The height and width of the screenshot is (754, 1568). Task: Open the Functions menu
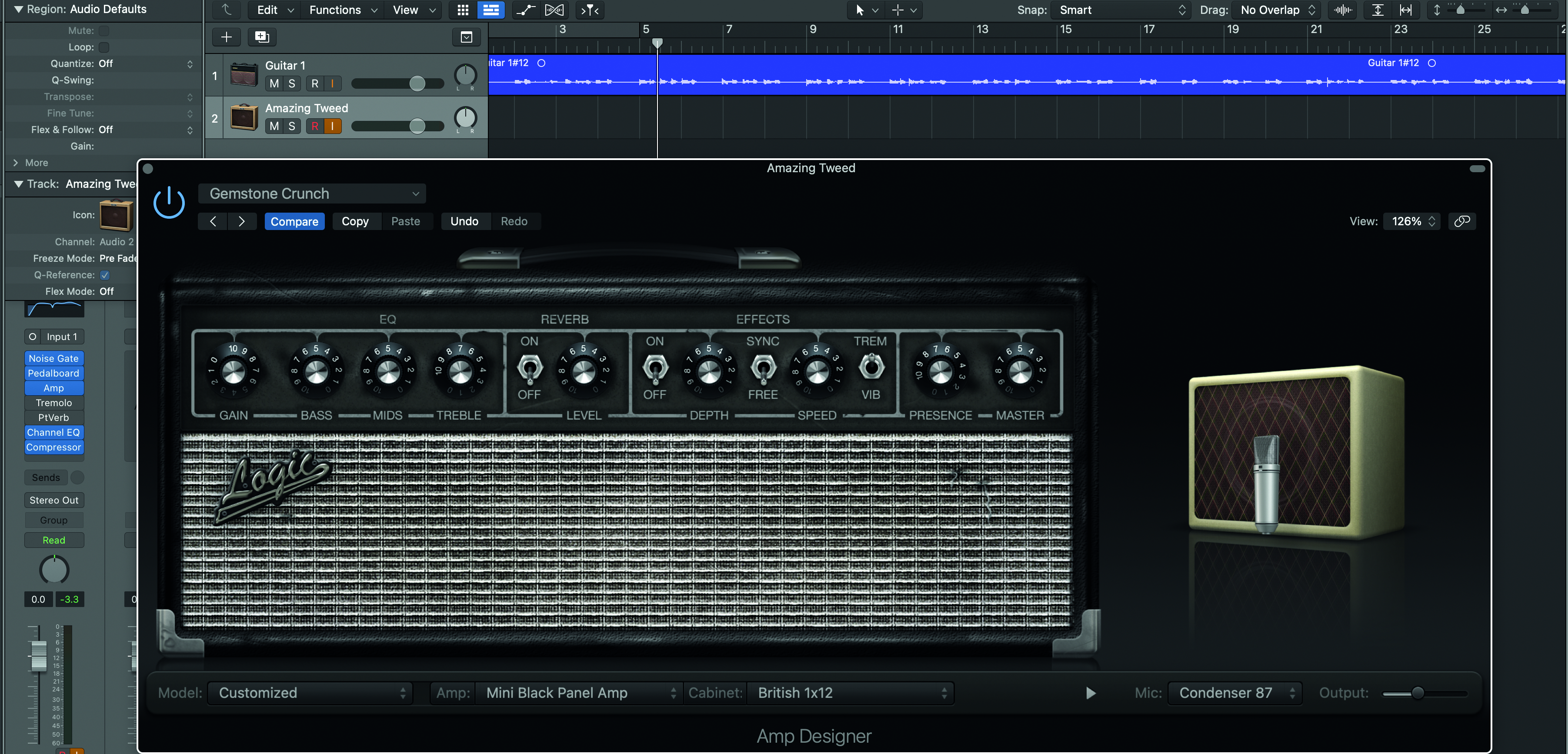(x=343, y=10)
